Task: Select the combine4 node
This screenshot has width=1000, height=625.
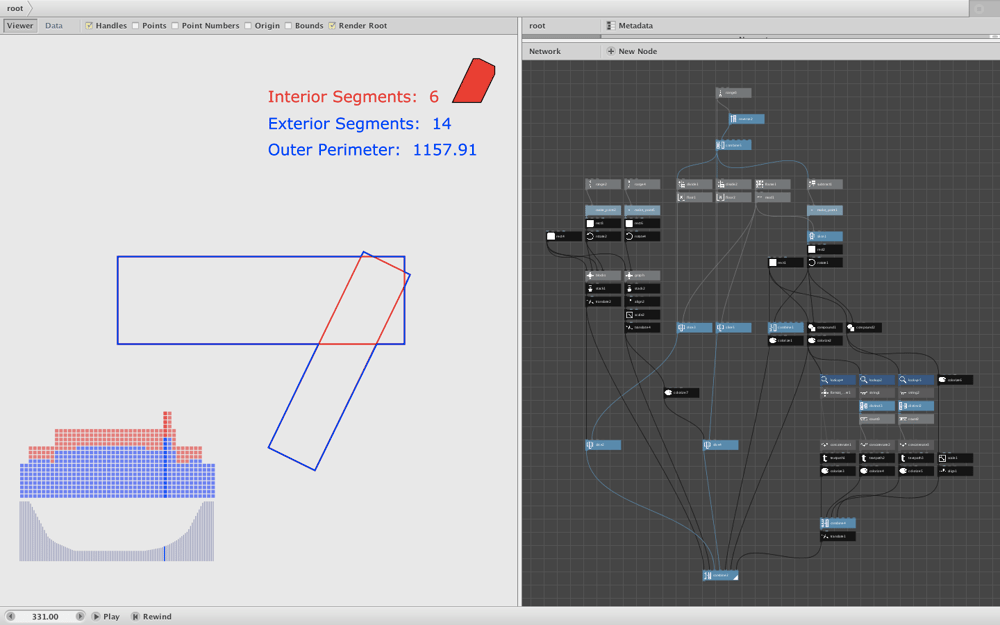Action: [x=838, y=523]
